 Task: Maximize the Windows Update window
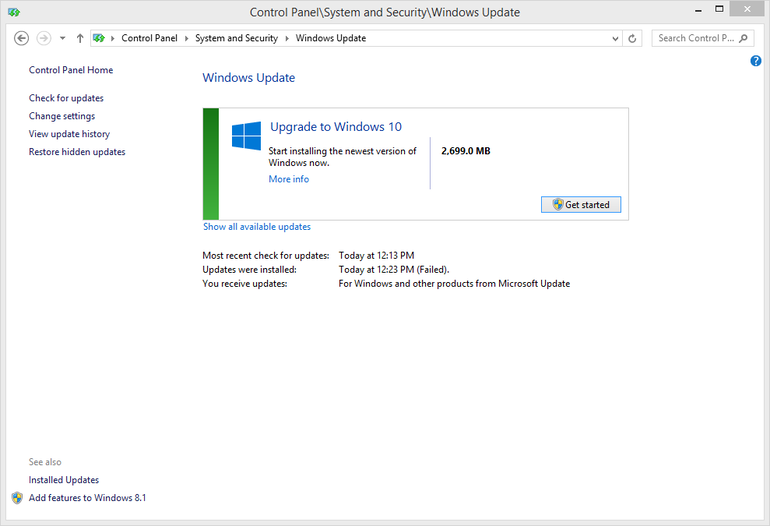(x=719, y=9)
